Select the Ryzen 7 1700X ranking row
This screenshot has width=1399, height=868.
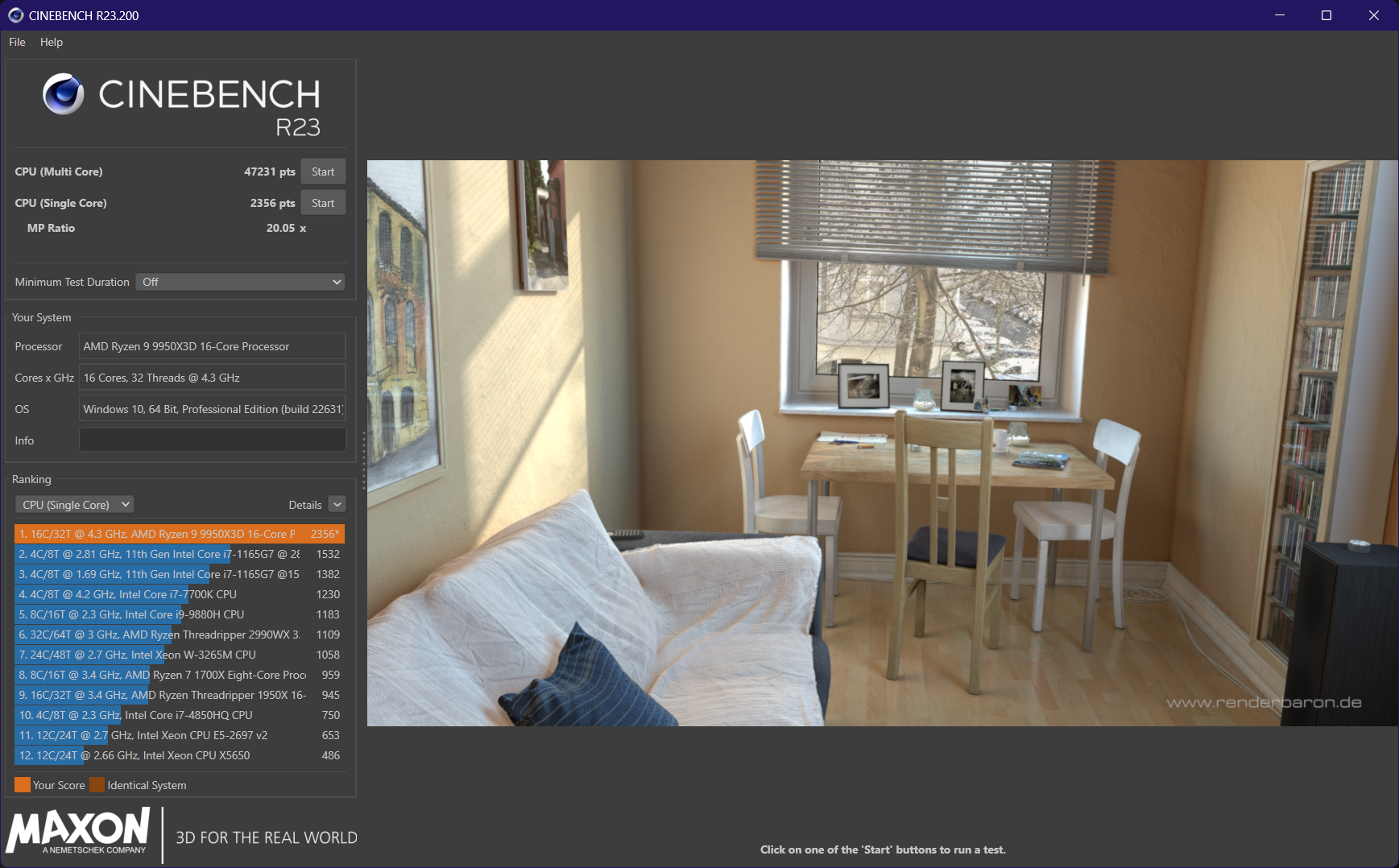click(x=180, y=675)
